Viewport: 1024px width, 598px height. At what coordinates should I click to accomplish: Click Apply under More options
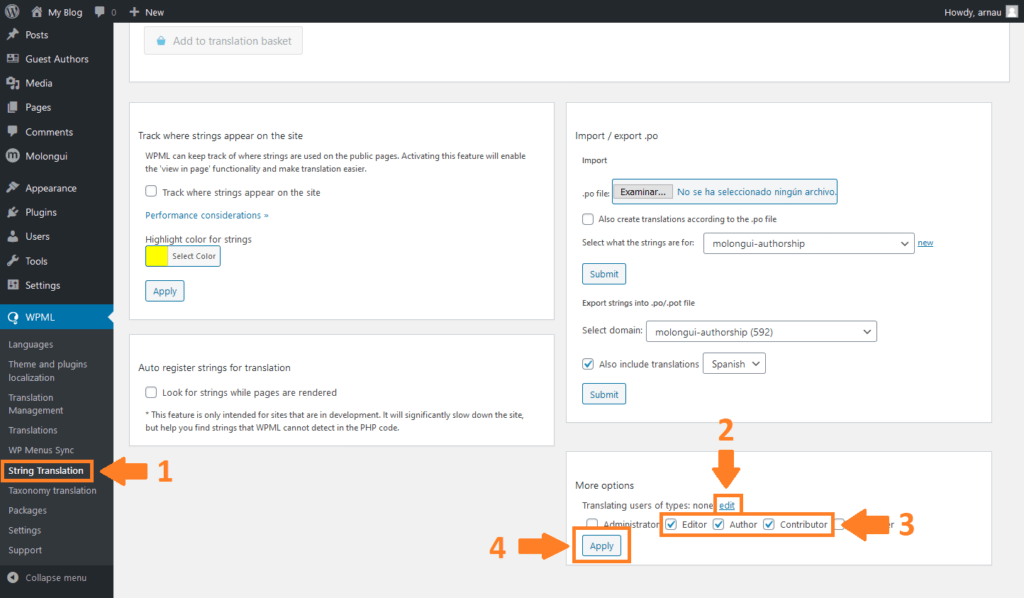(x=601, y=546)
